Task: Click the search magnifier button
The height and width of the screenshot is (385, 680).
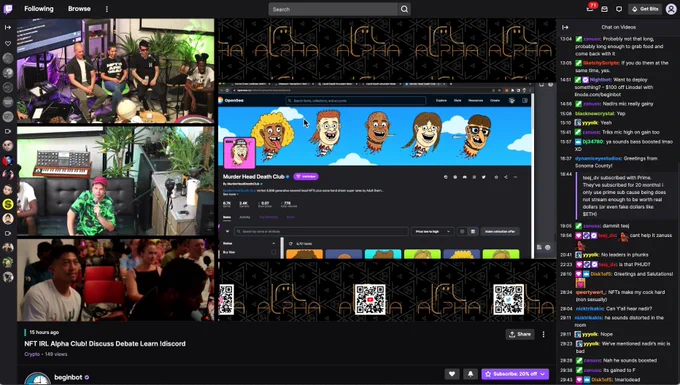Action: 404,9
